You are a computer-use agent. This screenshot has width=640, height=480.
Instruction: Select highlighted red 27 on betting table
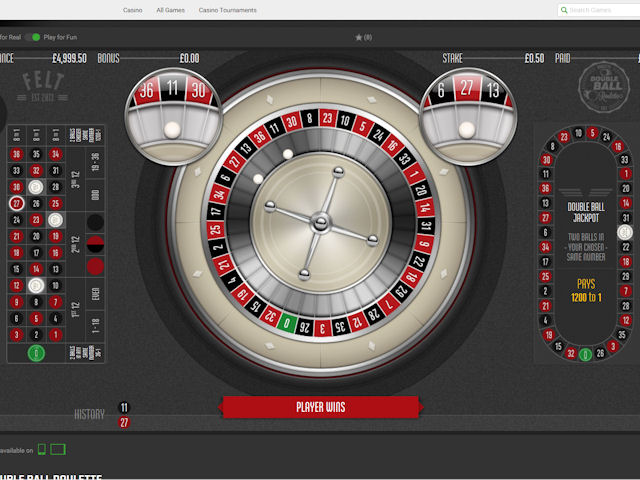tap(16, 203)
